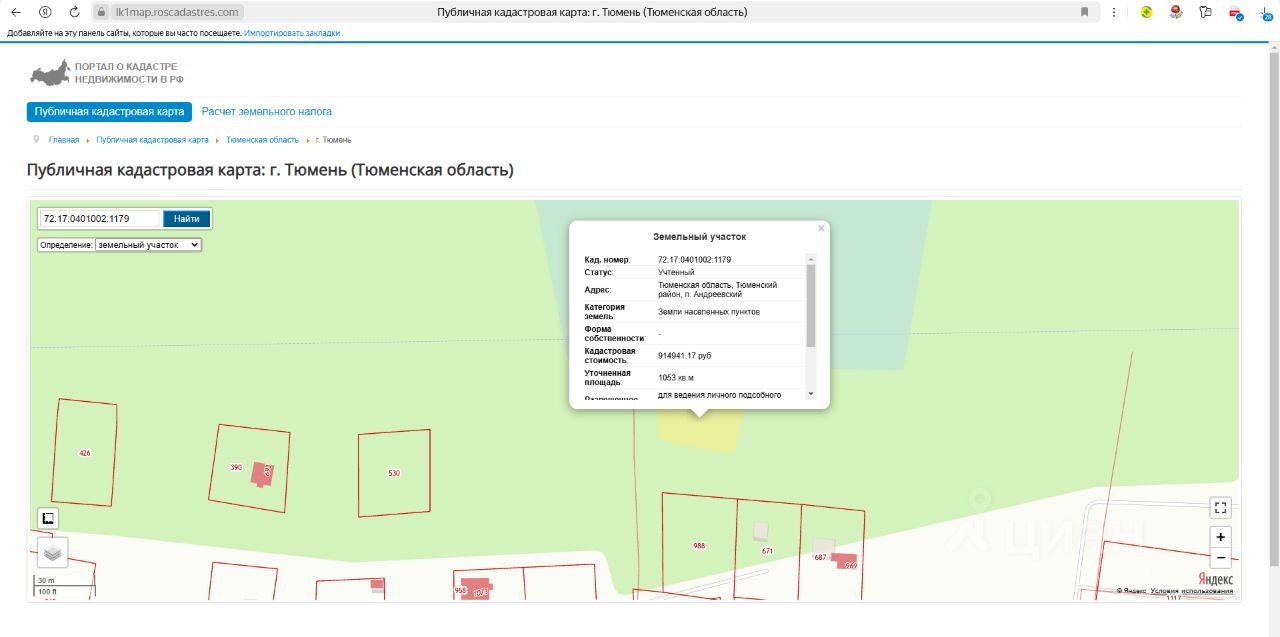Click the Импортировать закладки link
Viewport: 1280px width, 637px height.
292,33
